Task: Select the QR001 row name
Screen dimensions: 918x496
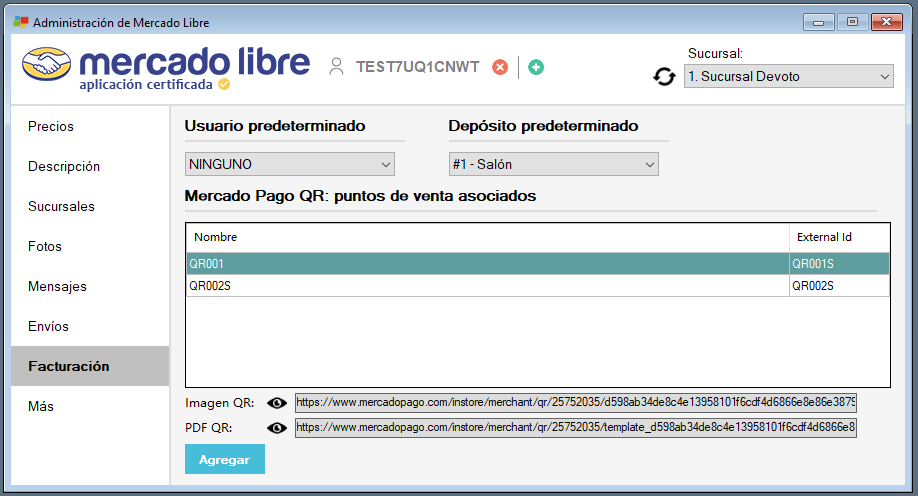Action: click(488, 264)
